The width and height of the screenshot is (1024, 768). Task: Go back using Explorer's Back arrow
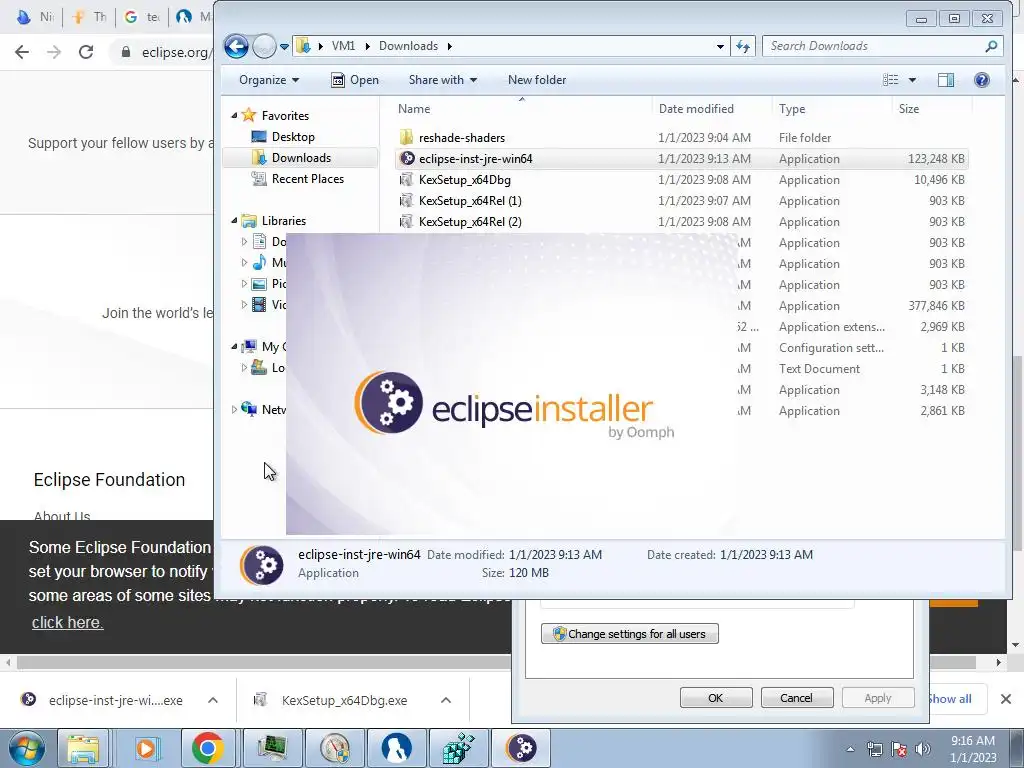pos(236,46)
